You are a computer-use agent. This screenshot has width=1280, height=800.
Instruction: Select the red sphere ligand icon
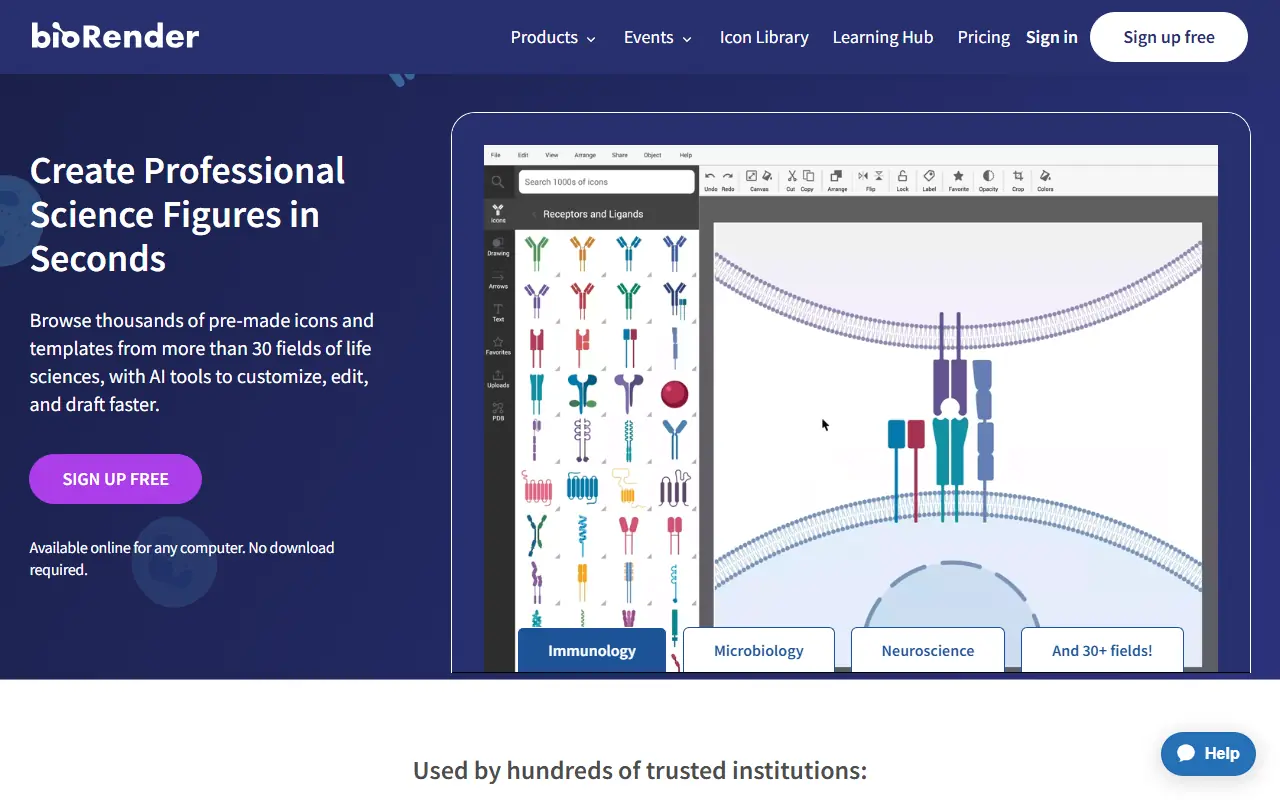[674, 394]
